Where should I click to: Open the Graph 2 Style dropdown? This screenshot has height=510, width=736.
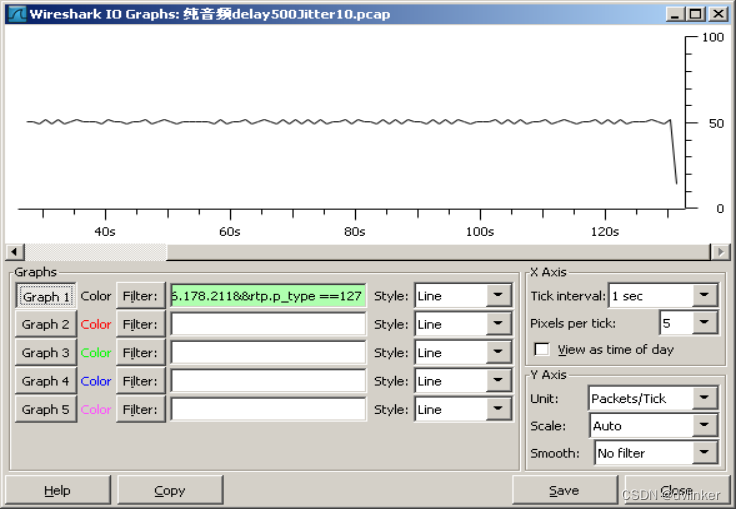463,324
